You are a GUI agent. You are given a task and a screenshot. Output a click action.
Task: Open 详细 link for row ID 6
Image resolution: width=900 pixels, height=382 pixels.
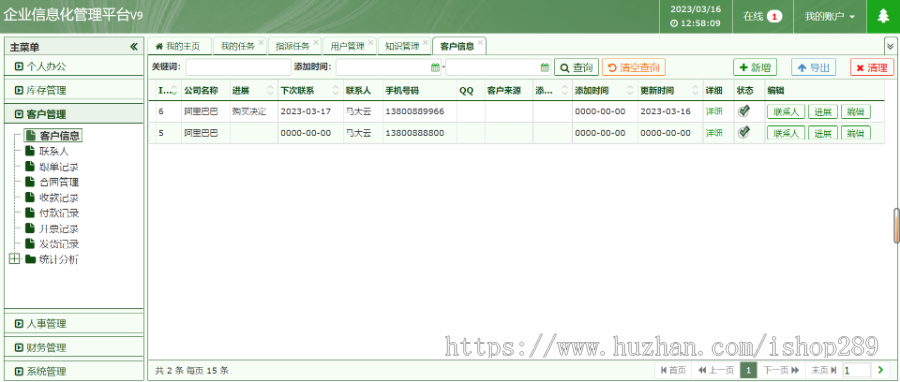[x=714, y=111]
